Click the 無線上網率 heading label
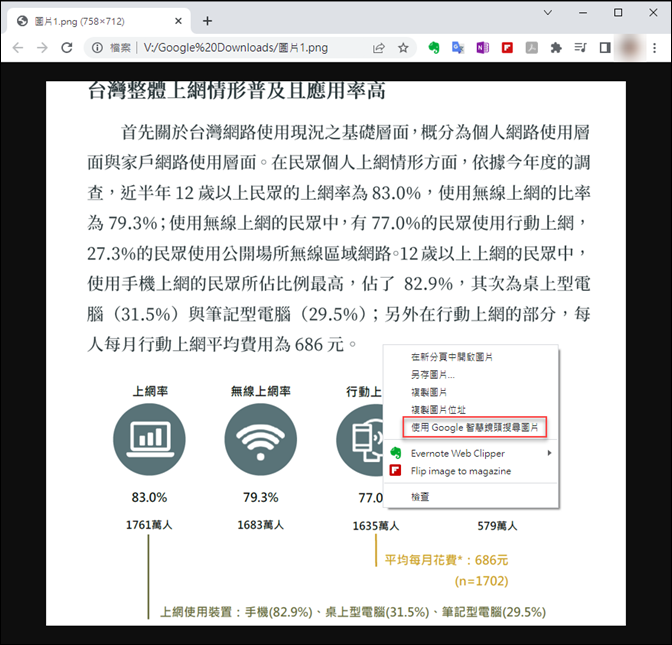 pyautogui.click(x=261, y=391)
